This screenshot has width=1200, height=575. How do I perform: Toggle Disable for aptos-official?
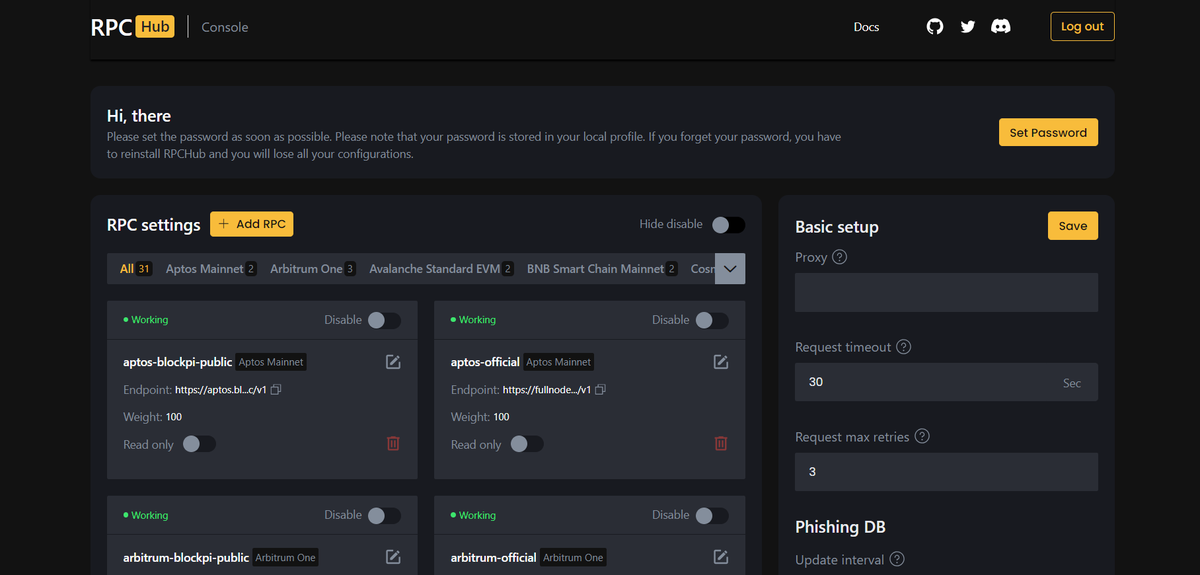click(x=712, y=320)
